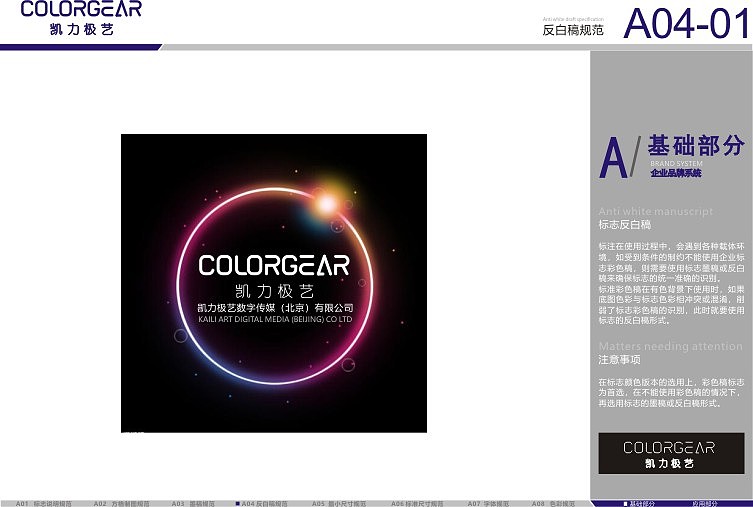Open the A03 bottom navigation entry
Viewport: 753px width, 507px height.
click(193, 504)
